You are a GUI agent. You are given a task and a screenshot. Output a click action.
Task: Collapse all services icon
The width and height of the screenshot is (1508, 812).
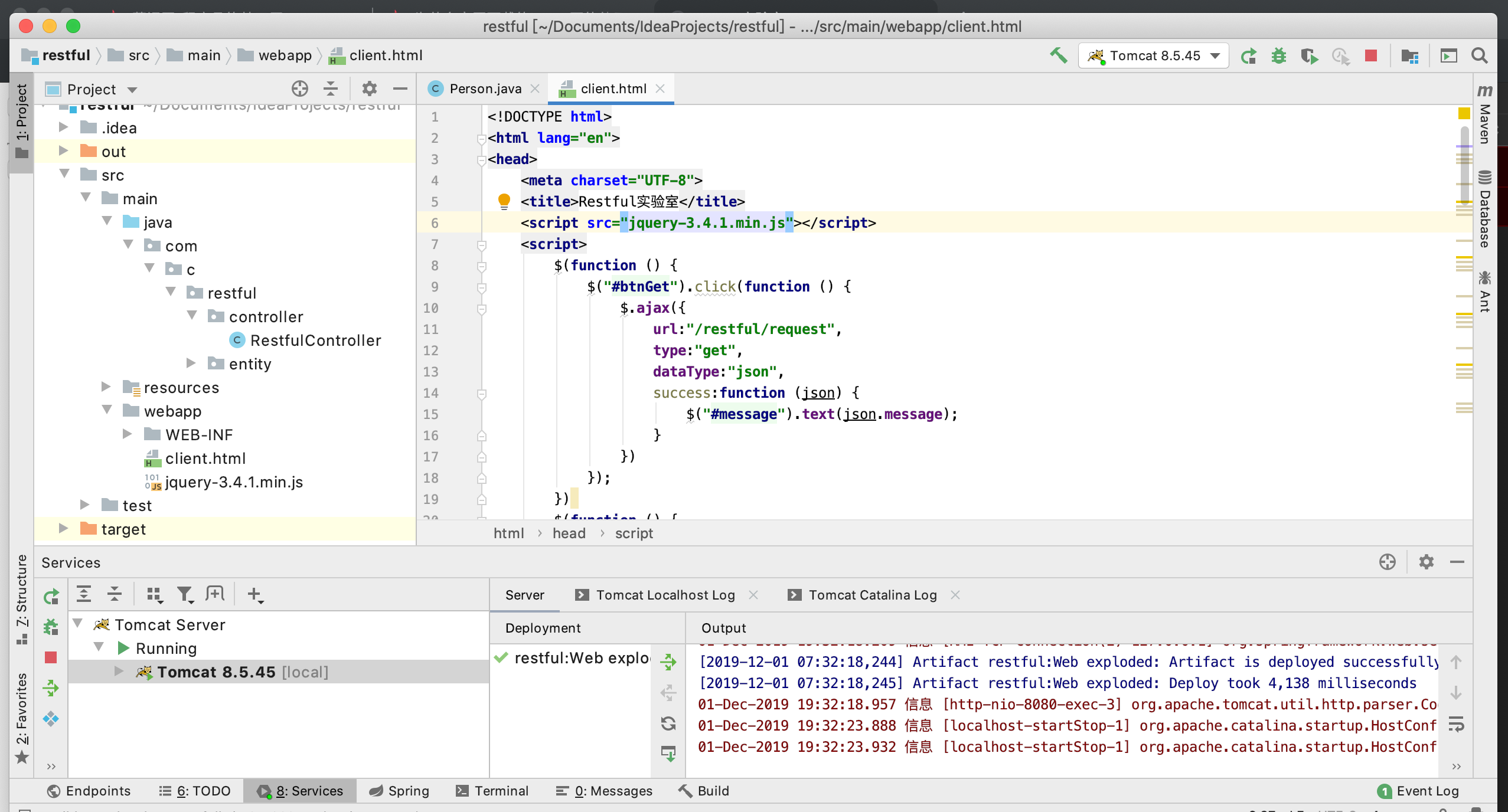(115, 594)
